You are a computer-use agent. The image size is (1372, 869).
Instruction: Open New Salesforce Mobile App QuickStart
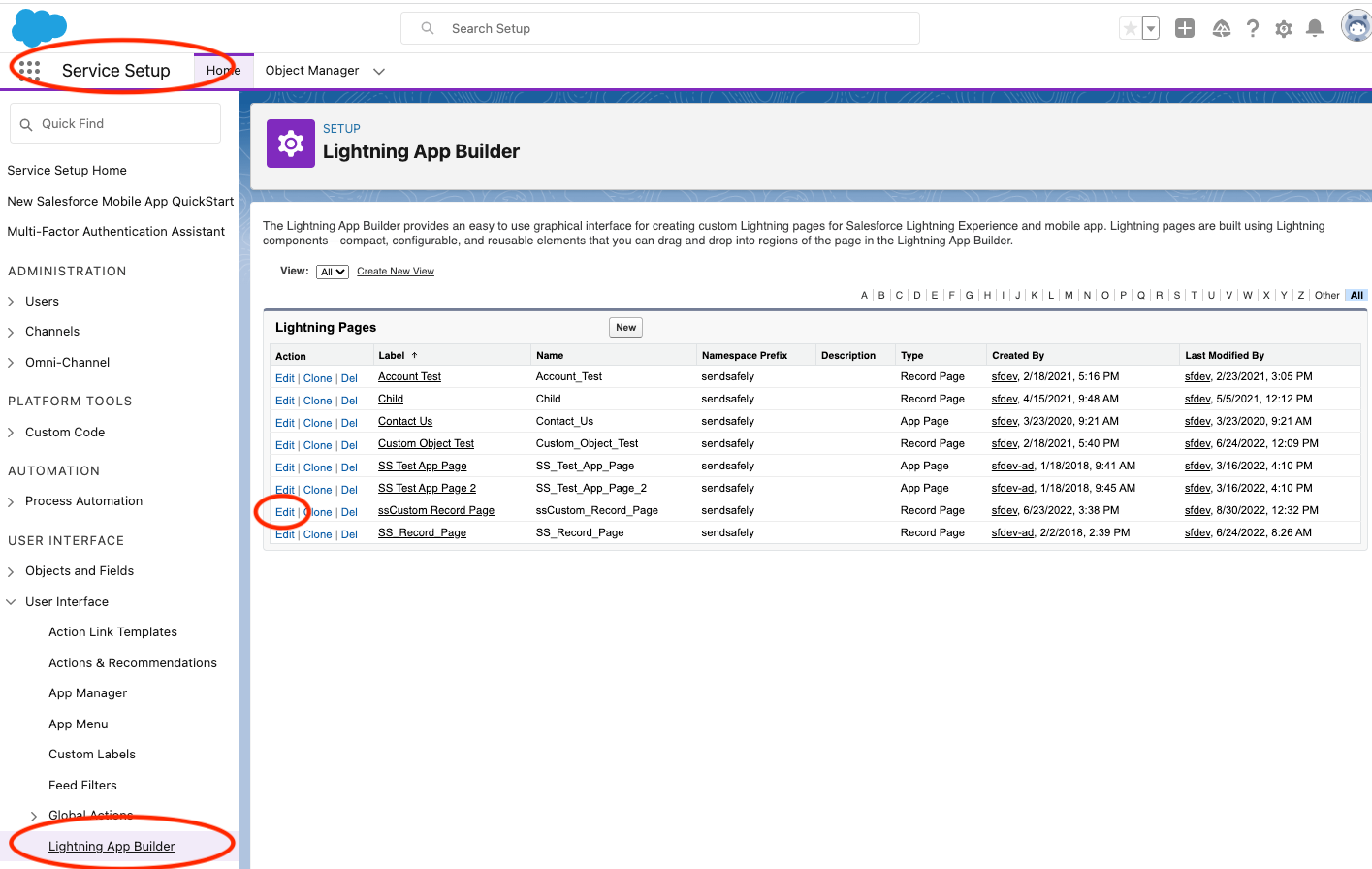(120, 202)
